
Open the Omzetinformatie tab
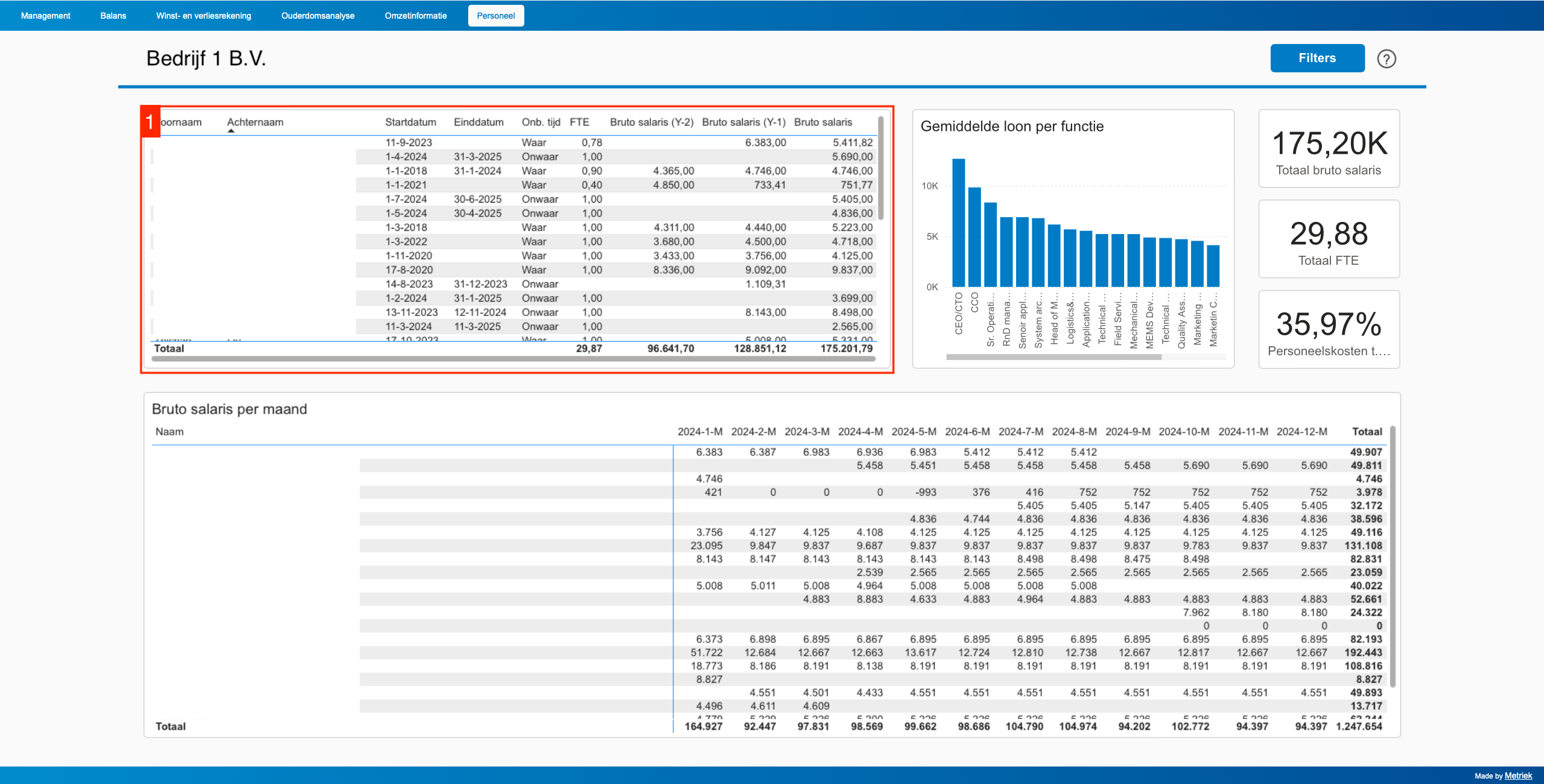pyautogui.click(x=415, y=16)
